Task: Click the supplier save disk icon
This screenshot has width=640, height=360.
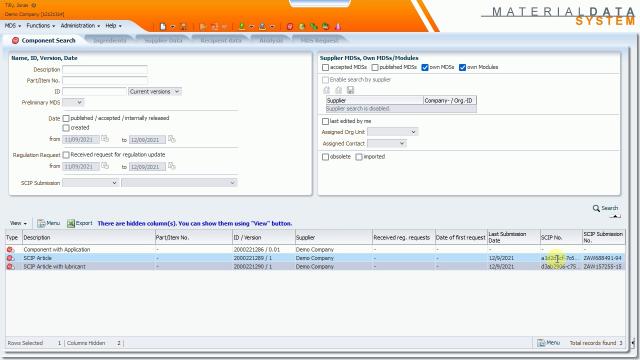Action: click(x=350, y=90)
